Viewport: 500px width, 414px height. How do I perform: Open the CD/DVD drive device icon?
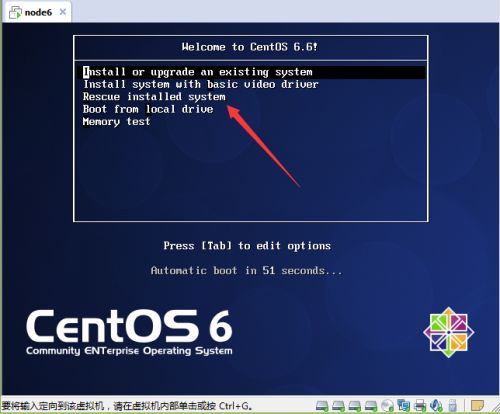(387, 406)
